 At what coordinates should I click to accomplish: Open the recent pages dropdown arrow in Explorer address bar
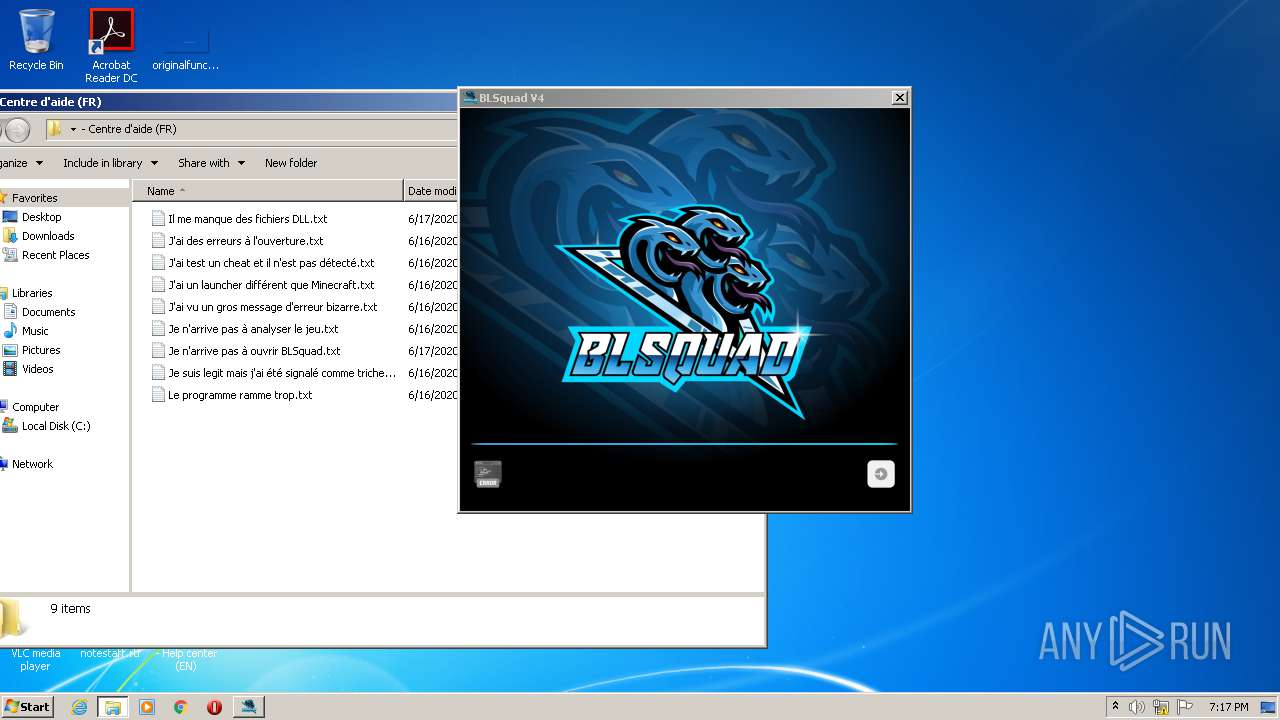pyautogui.click(x=73, y=129)
